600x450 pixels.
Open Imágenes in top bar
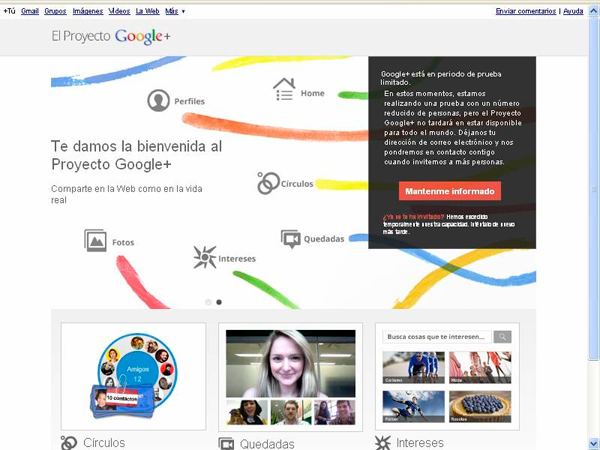coord(88,11)
